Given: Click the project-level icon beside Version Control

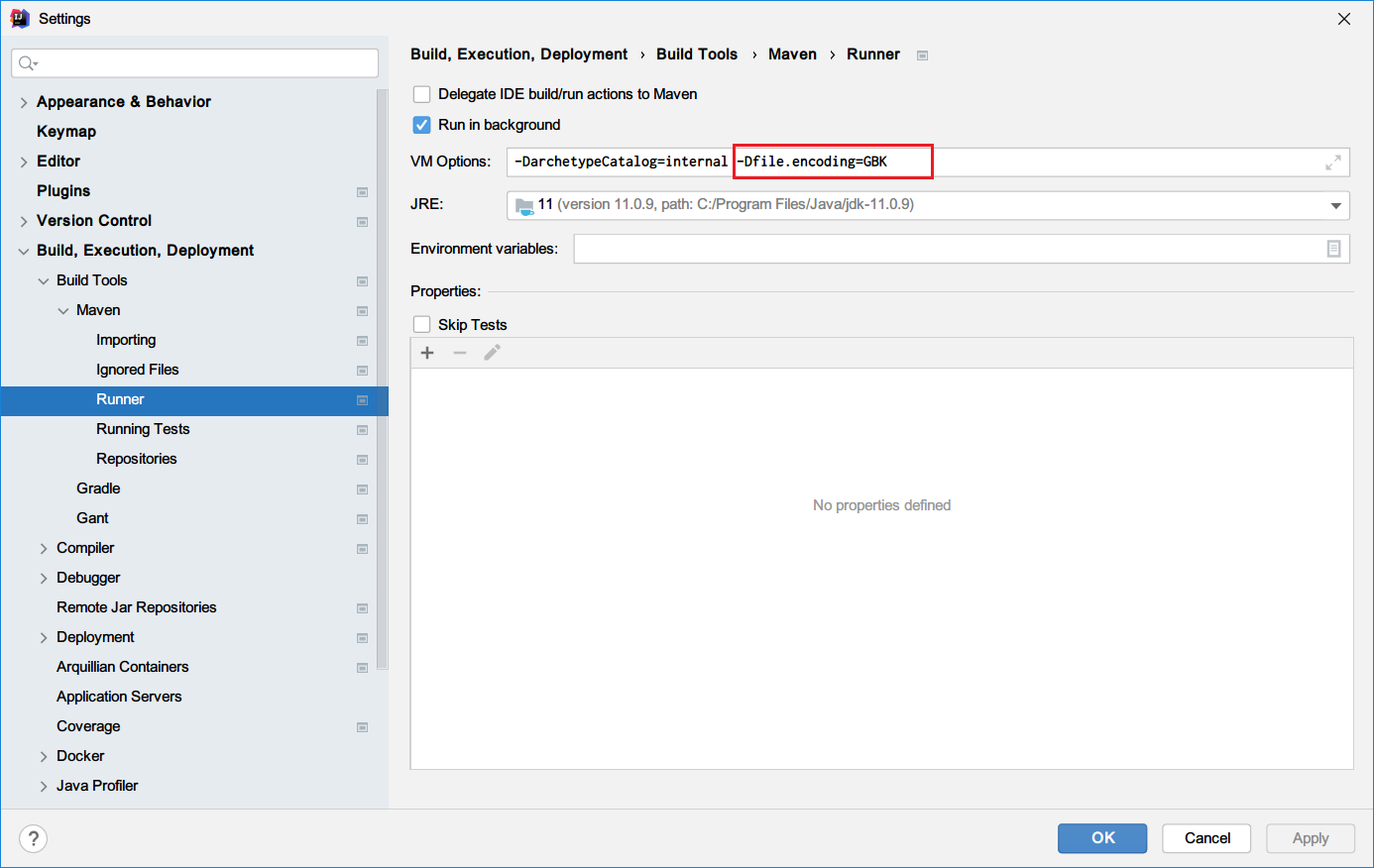Looking at the screenshot, I should 363,222.
